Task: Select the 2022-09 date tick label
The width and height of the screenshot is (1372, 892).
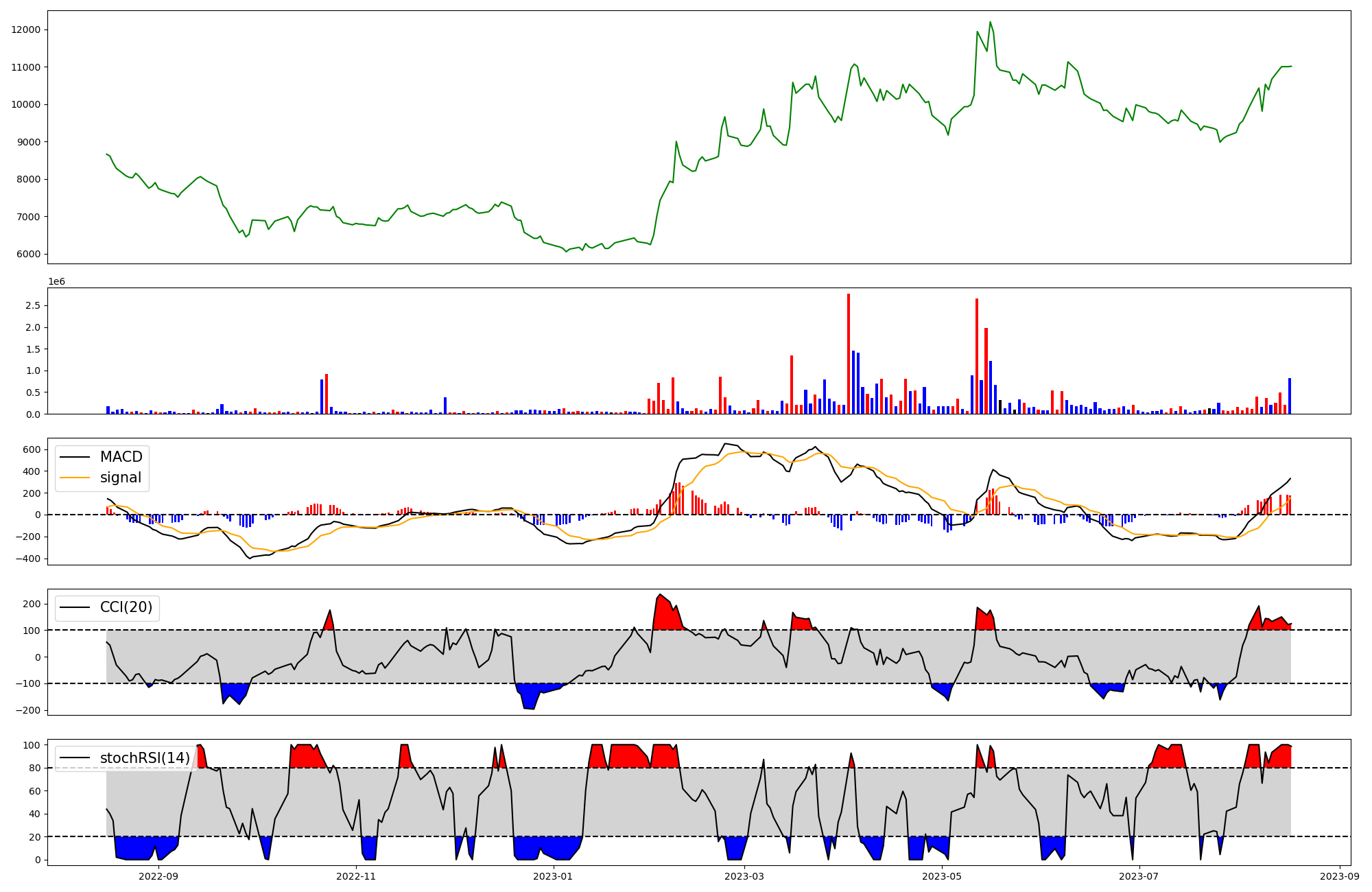Action: click(x=158, y=876)
